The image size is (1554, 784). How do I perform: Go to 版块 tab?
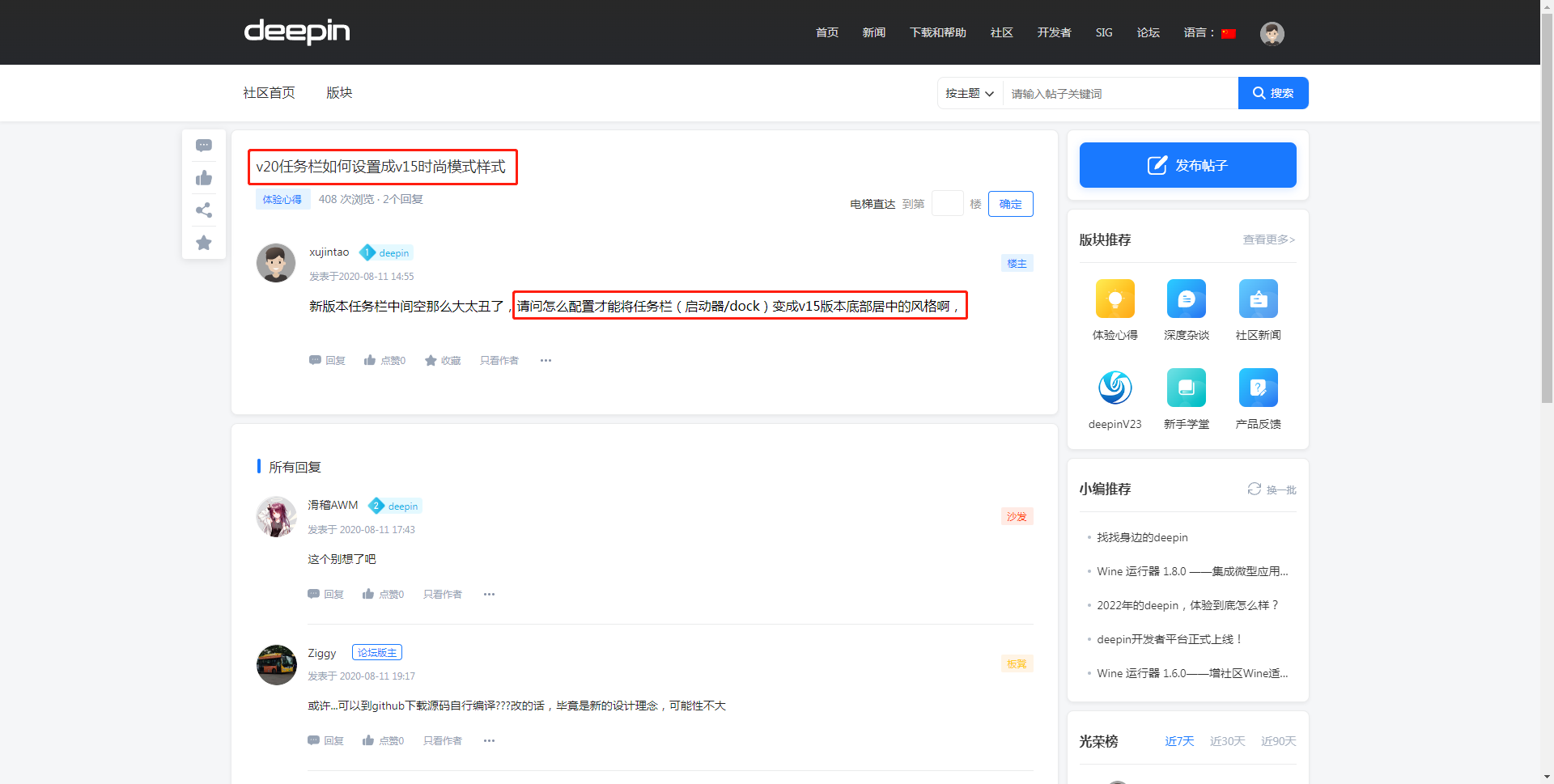click(x=339, y=93)
